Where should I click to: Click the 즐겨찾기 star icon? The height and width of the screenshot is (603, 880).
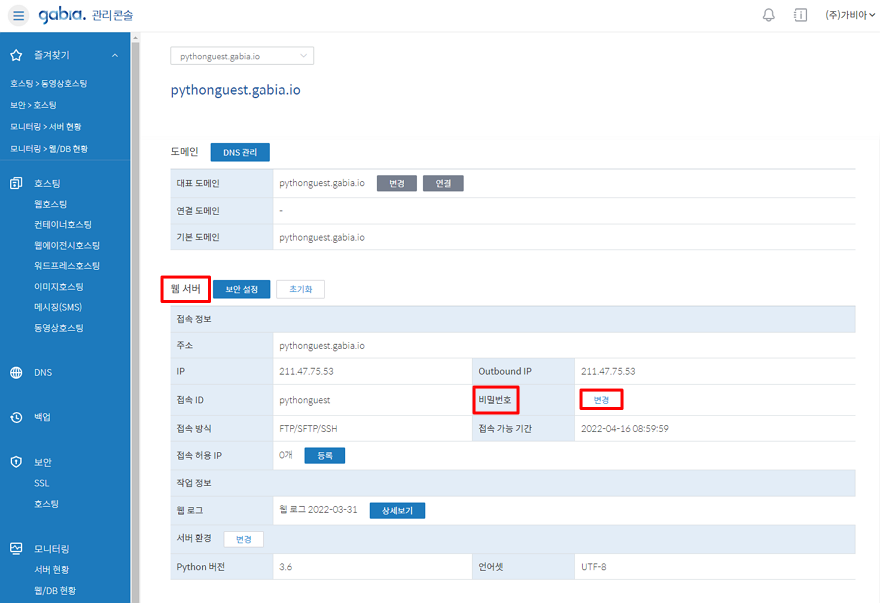point(16,55)
